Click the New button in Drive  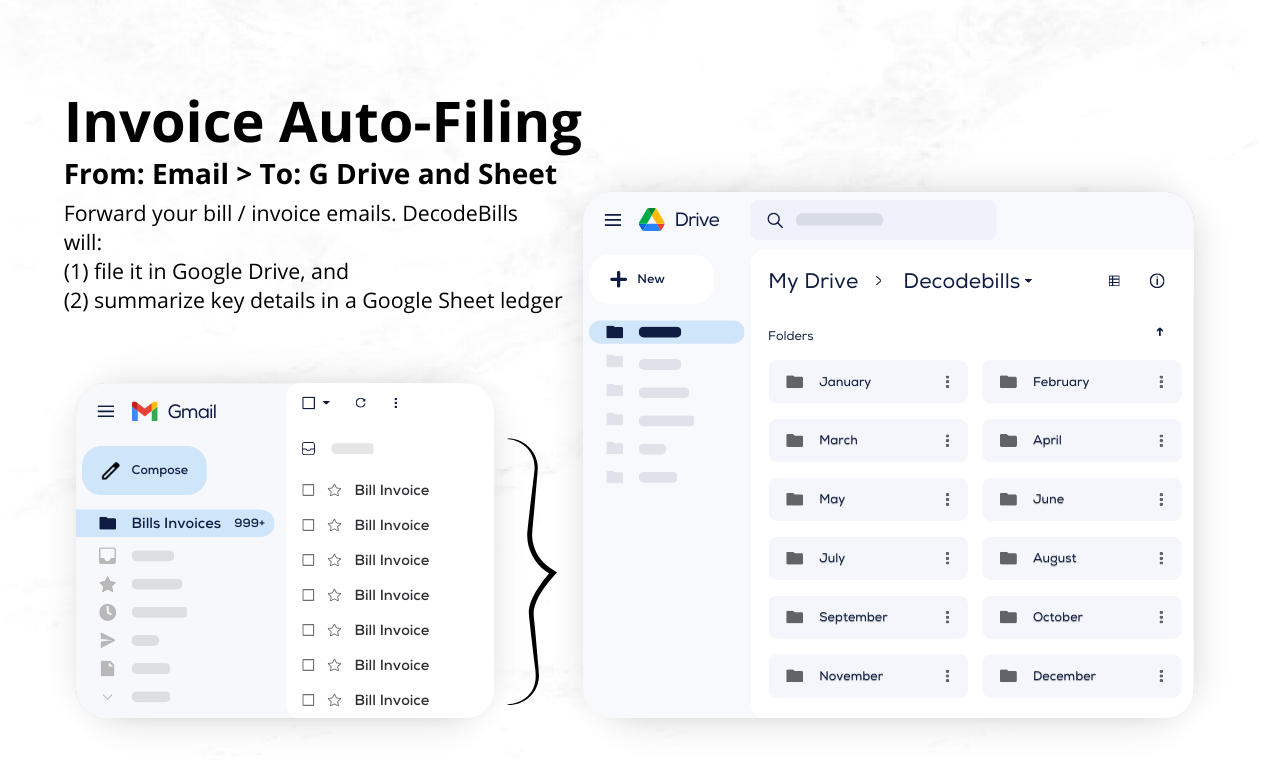click(651, 279)
